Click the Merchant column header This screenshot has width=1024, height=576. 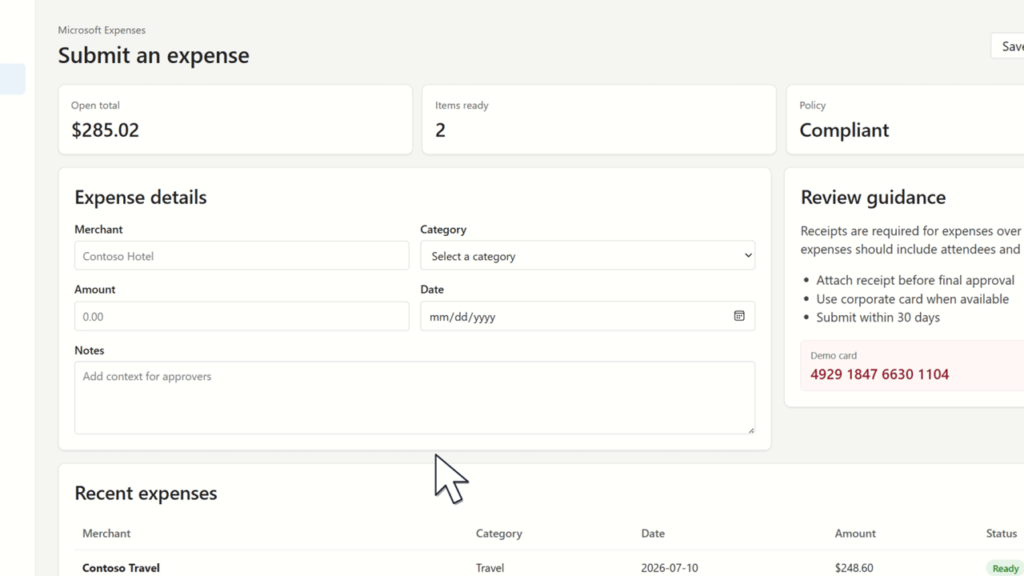click(106, 534)
